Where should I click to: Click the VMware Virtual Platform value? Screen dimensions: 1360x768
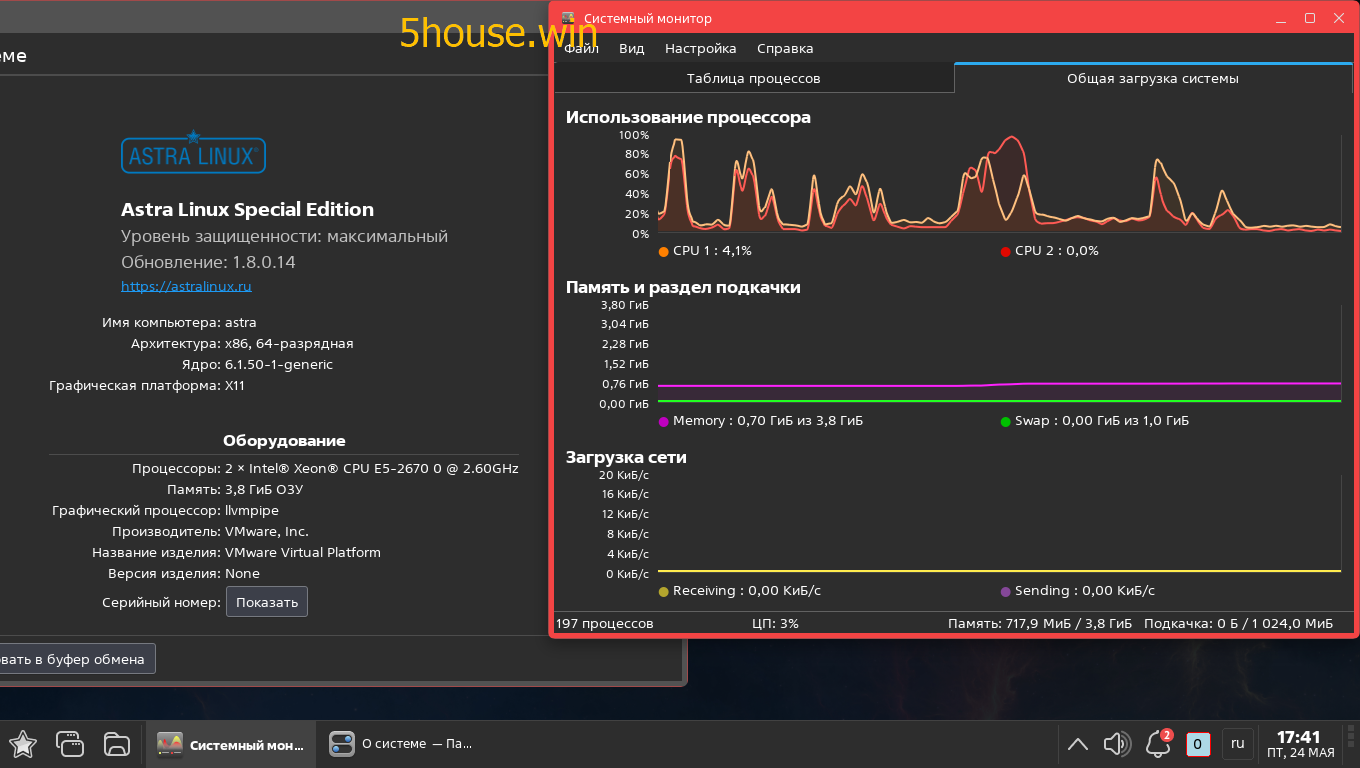coord(303,552)
